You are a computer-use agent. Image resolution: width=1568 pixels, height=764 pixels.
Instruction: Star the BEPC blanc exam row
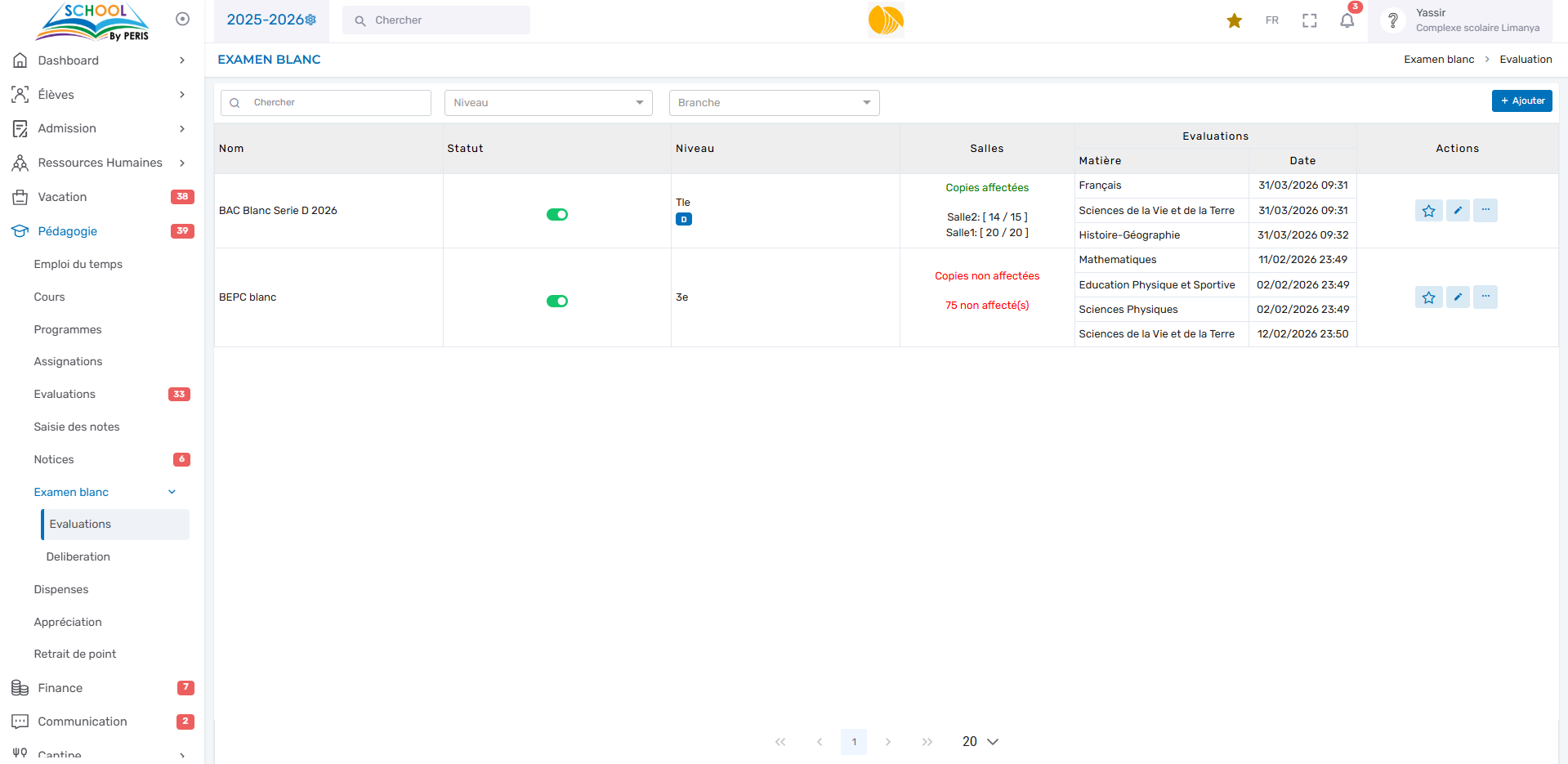1428,297
